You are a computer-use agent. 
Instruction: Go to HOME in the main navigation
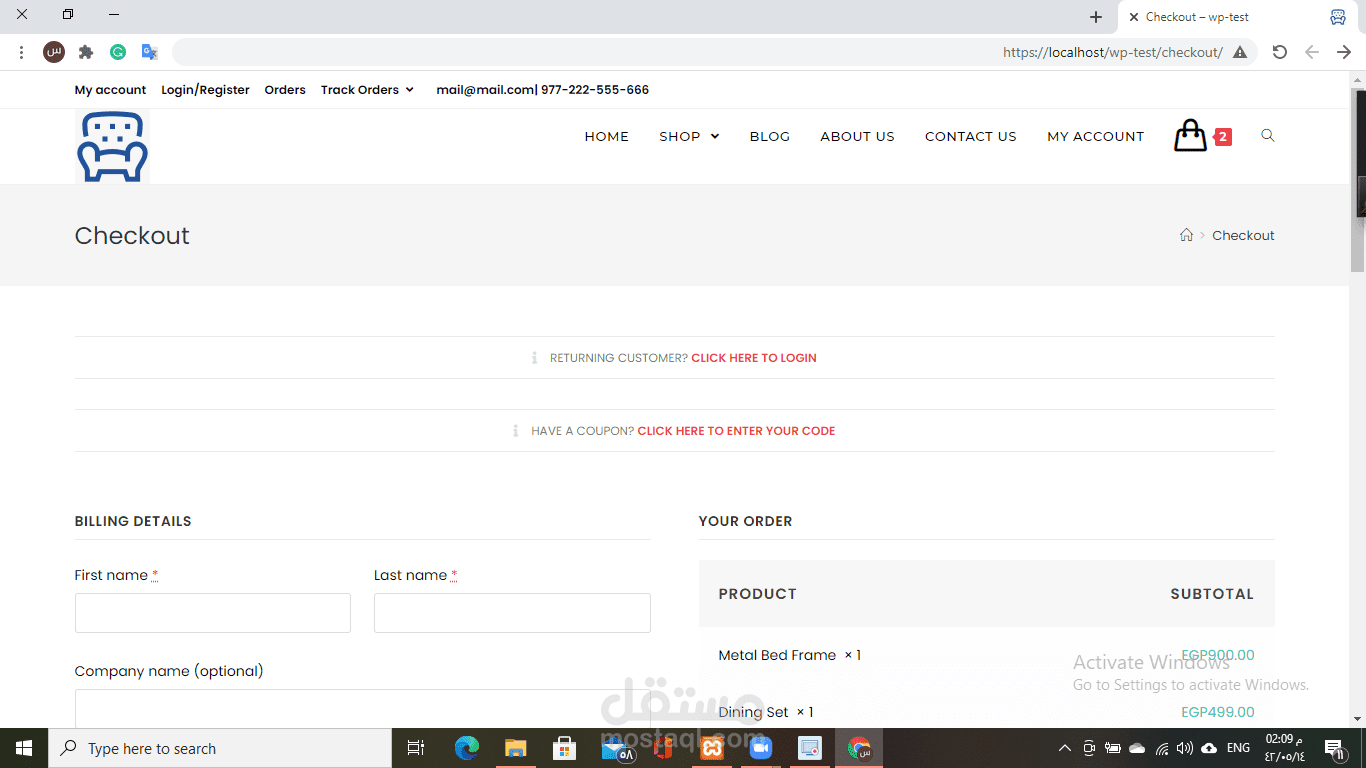607,136
